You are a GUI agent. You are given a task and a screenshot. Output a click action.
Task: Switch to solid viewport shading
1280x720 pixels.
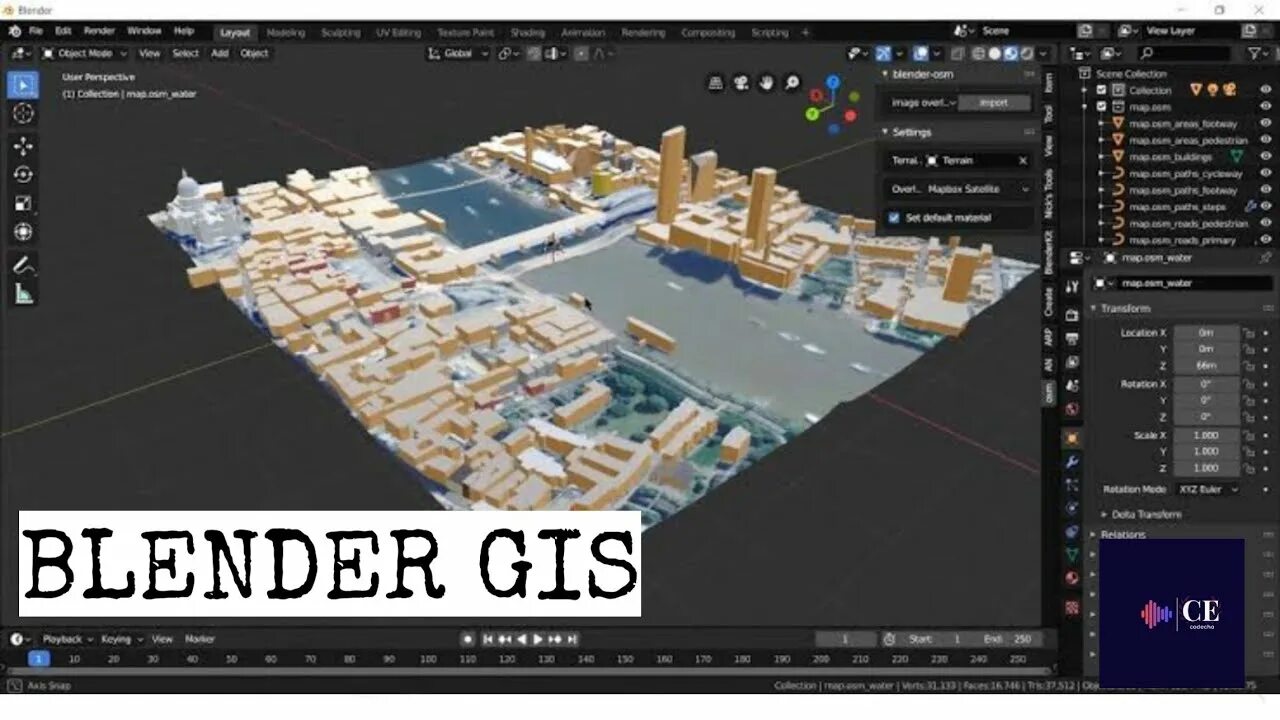[x=995, y=54]
